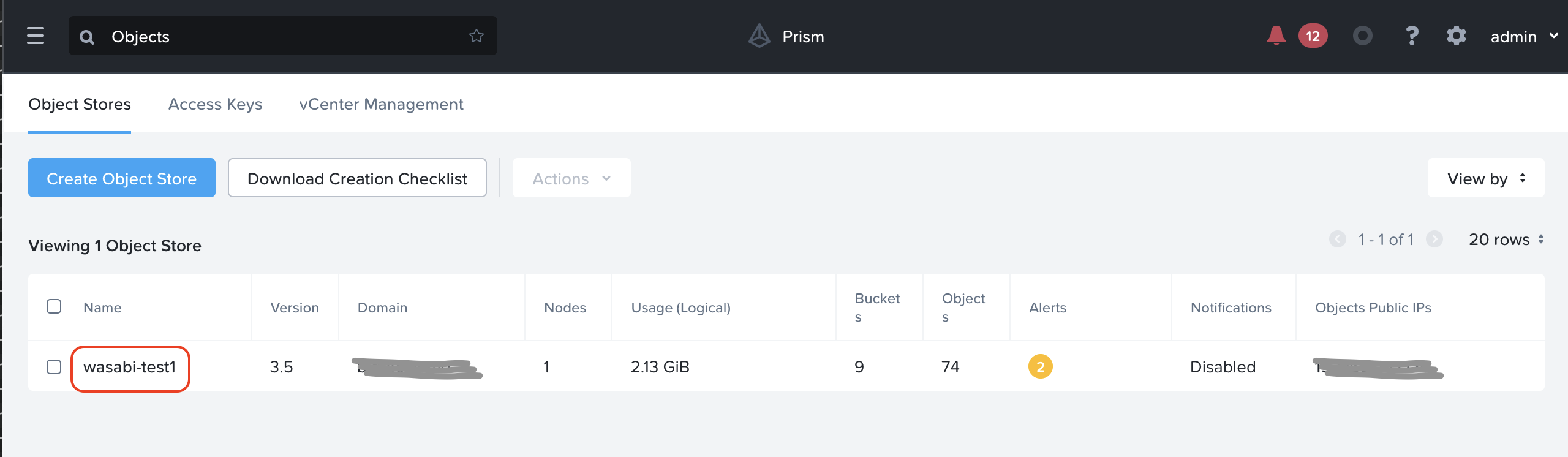
Task: Click the search magnifier icon
Action: click(x=87, y=37)
